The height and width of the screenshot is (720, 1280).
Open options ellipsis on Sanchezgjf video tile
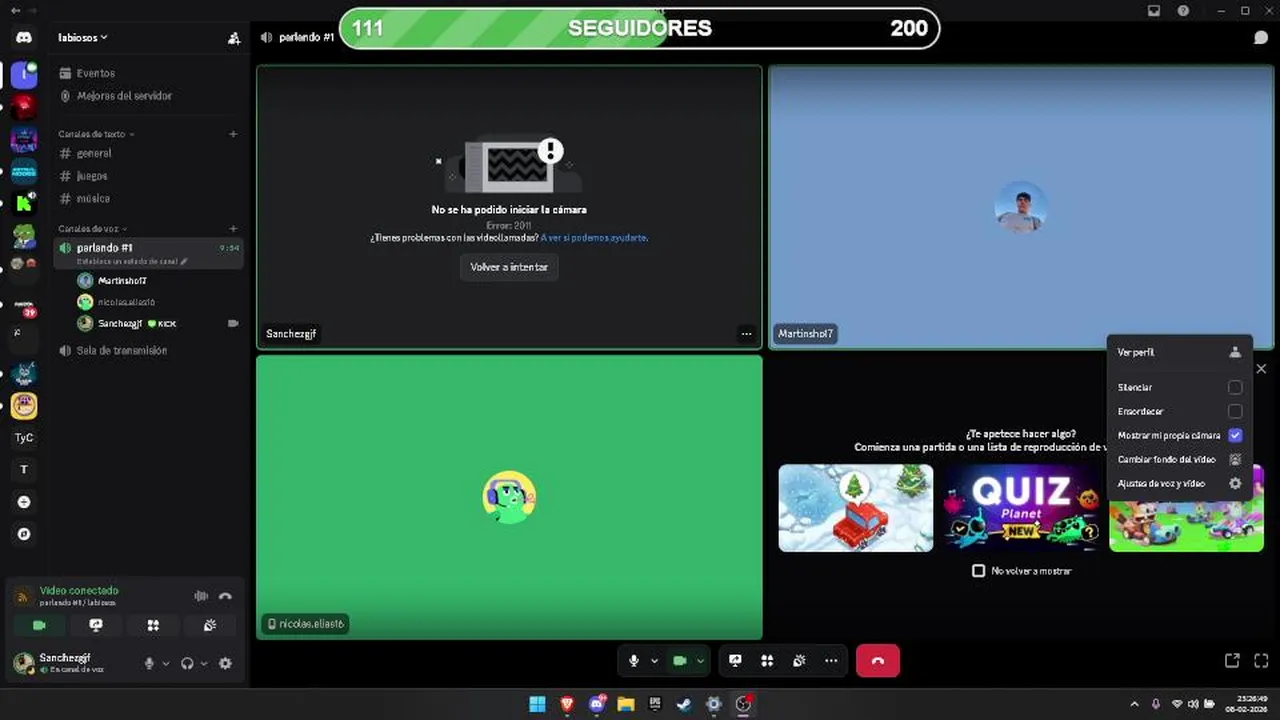pos(746,334)
